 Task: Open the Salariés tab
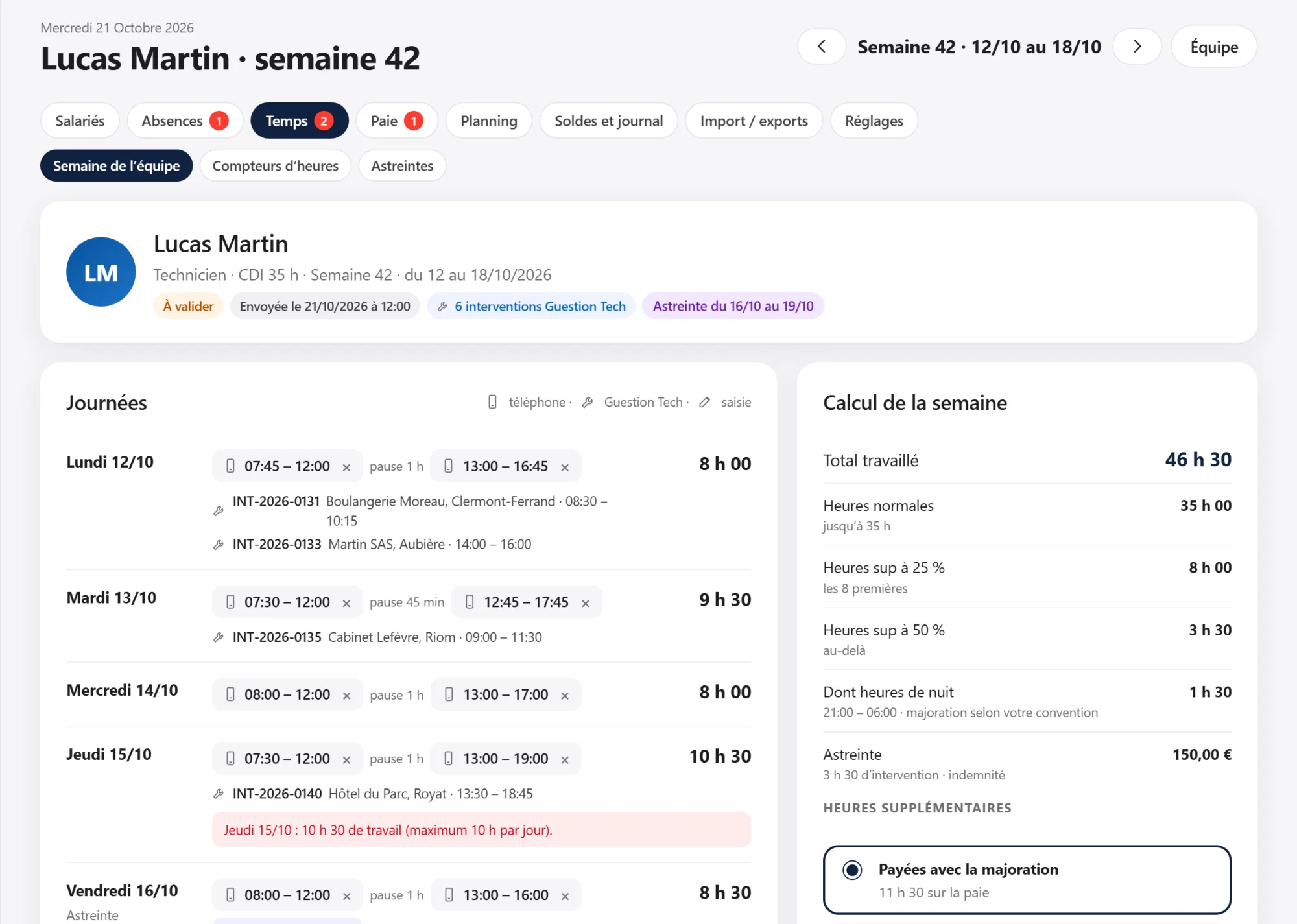tap(80, 121)
